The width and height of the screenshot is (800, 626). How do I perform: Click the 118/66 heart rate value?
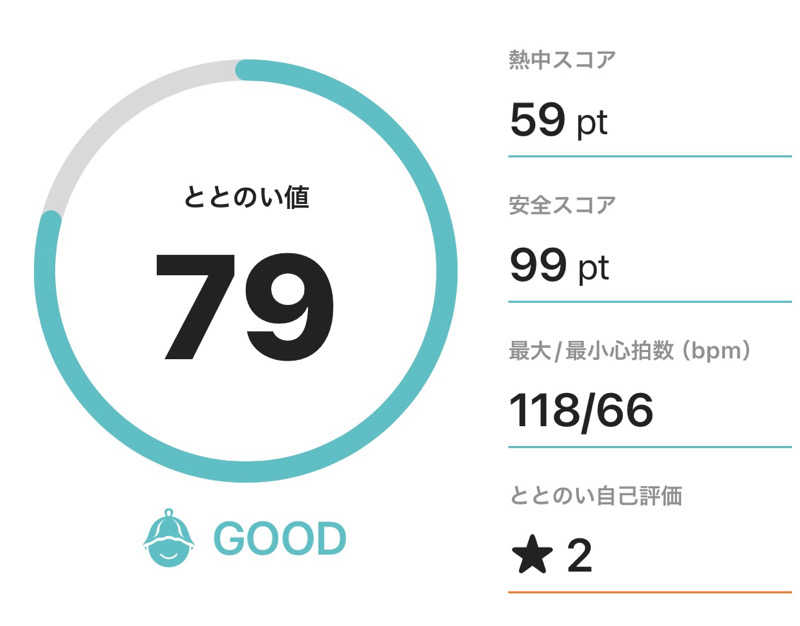click(581, 410)
